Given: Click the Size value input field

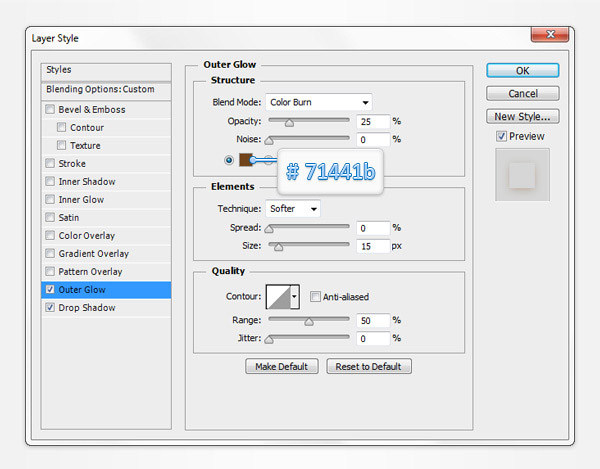Looking at the screenshot, I should tap(371, 246).
